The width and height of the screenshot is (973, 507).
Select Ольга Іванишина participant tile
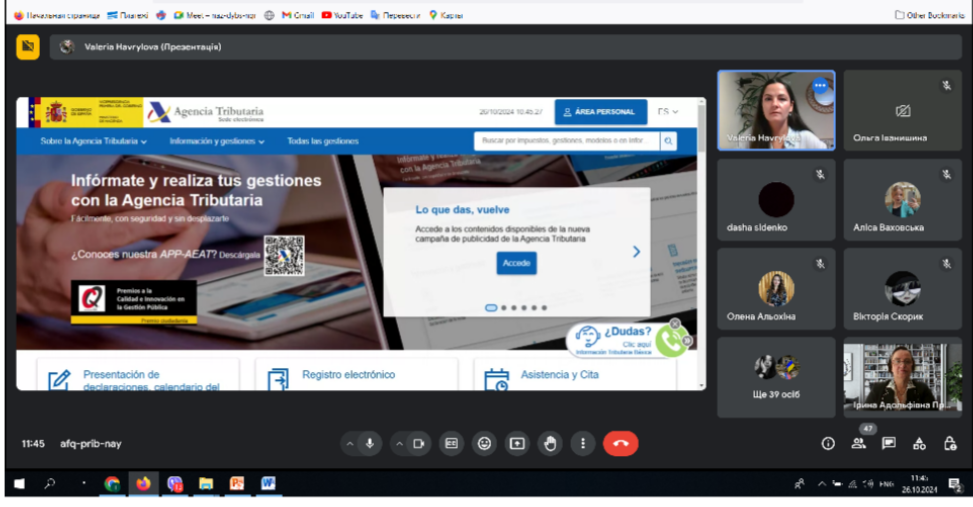pos(902,110)
